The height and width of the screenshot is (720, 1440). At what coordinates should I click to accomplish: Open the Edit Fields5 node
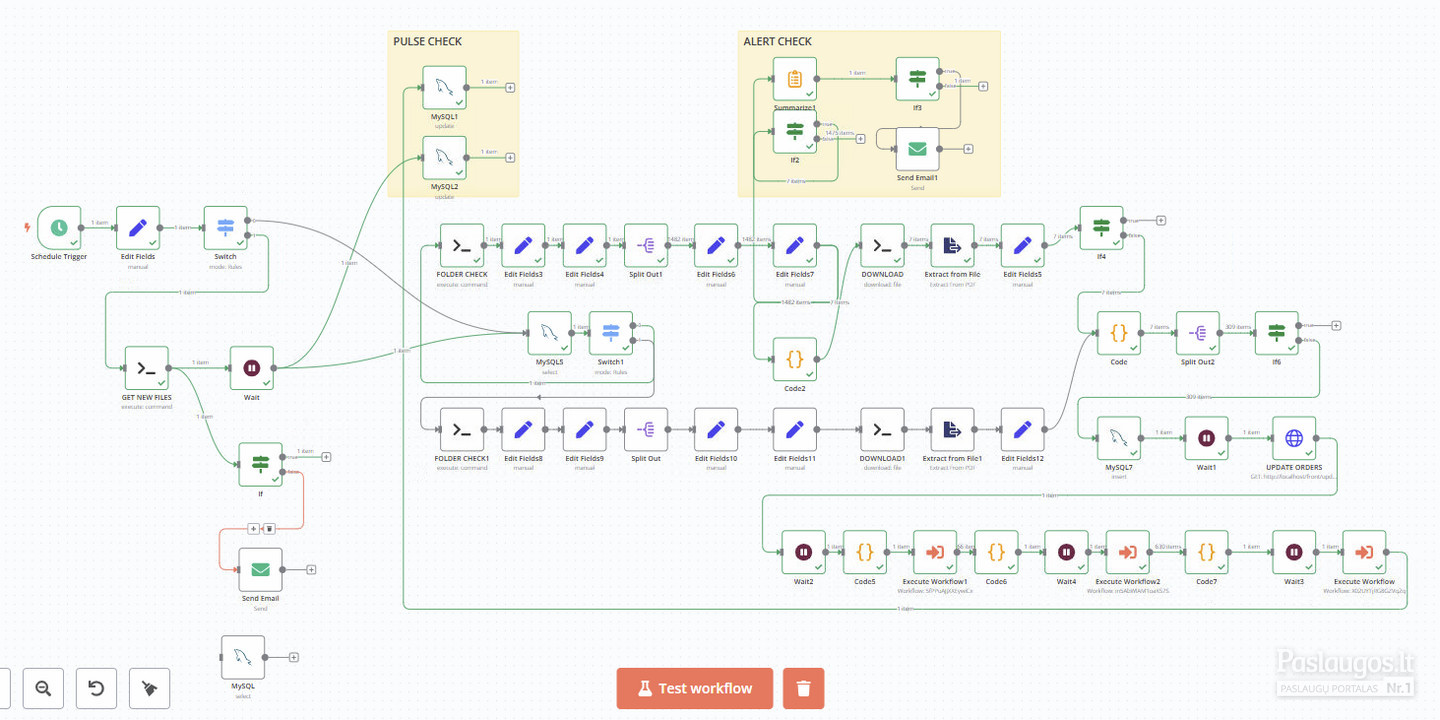pos(1022,246)
